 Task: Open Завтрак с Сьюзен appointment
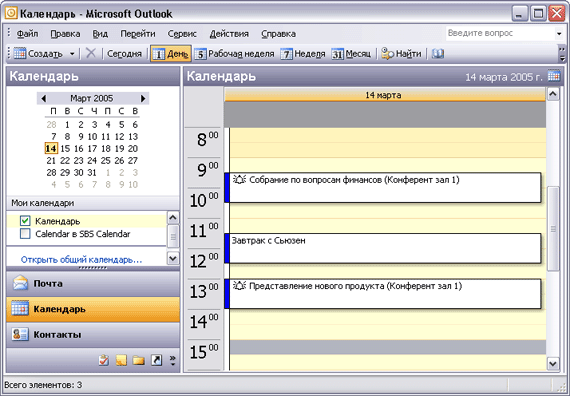pos(383,248)
